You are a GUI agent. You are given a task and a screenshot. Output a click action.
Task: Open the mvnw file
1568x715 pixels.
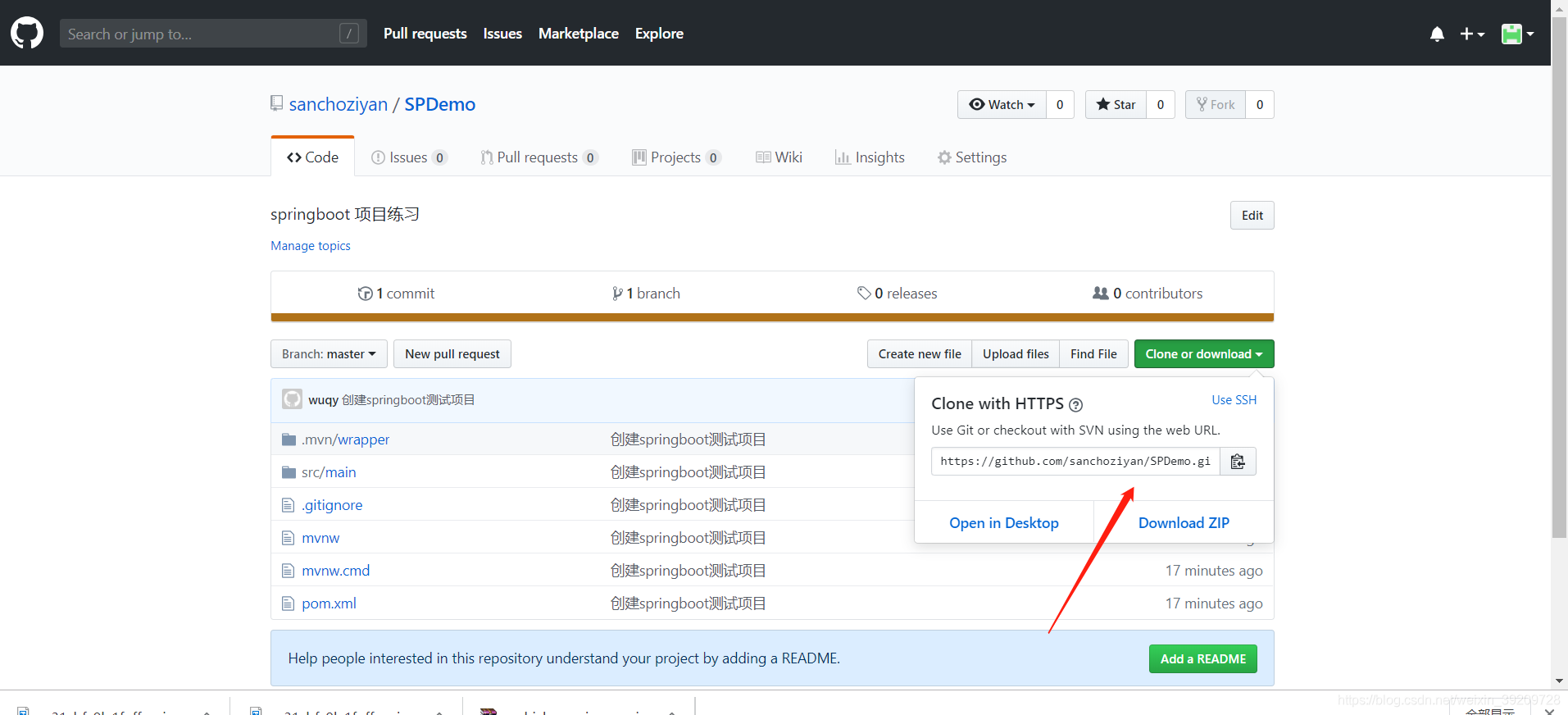click(320, 538)
